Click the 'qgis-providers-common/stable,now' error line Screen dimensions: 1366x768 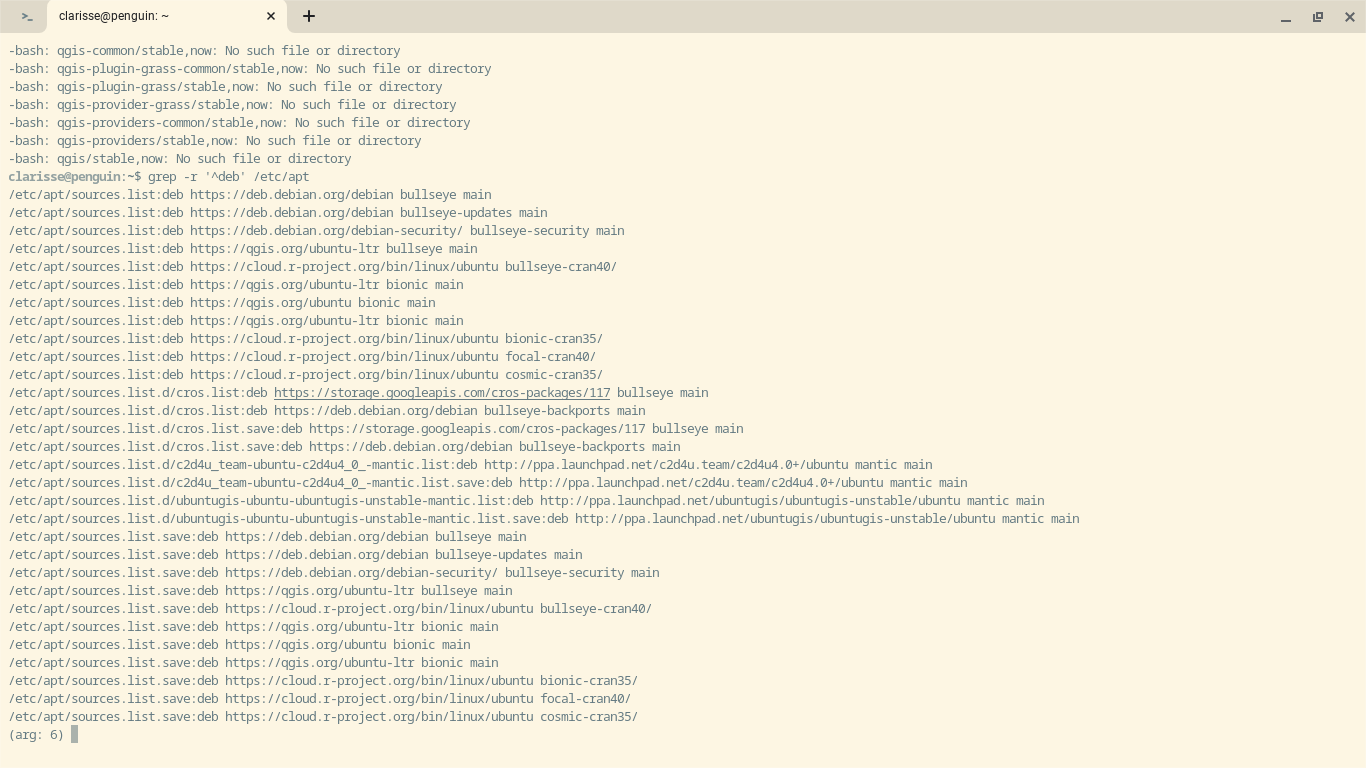(x=239, y=123)
